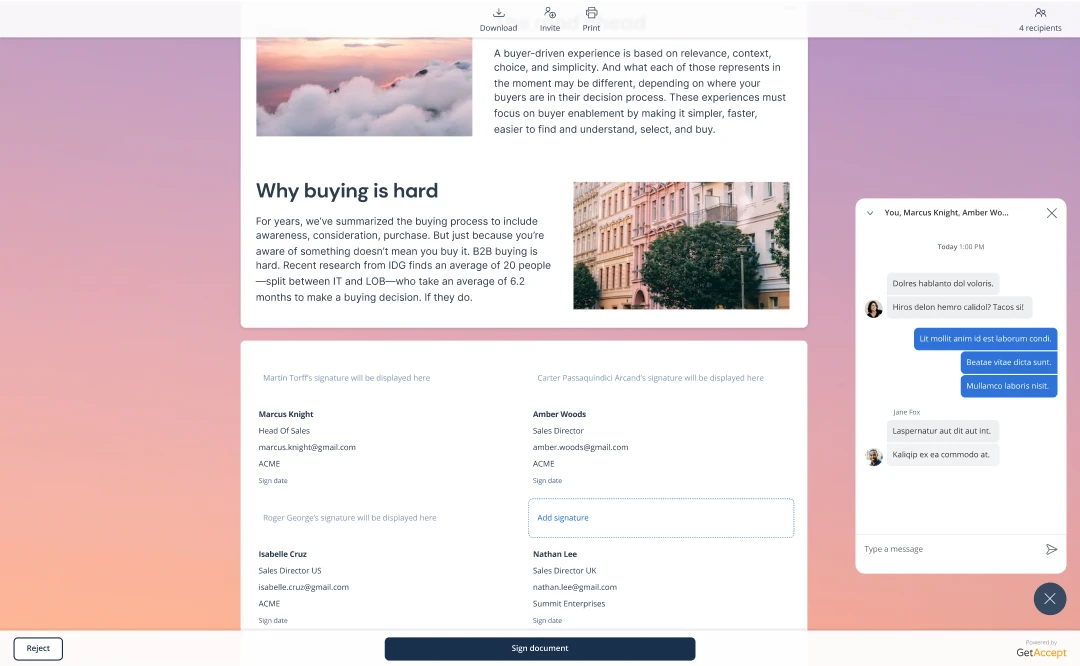Image resolution: width=1080 pixels, height=666 pixels.
Task: Collapse the chat conversation with chevron
Action: pyautogui.click(x=870, y=213)
